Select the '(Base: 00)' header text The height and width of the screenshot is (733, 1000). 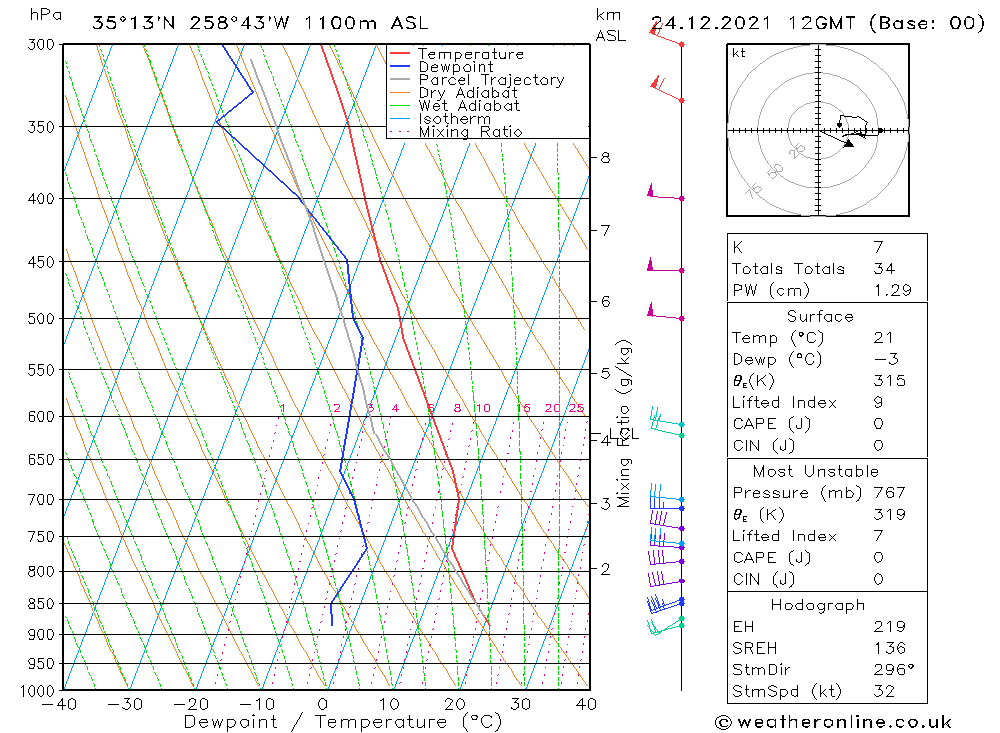tap(927, 23)
